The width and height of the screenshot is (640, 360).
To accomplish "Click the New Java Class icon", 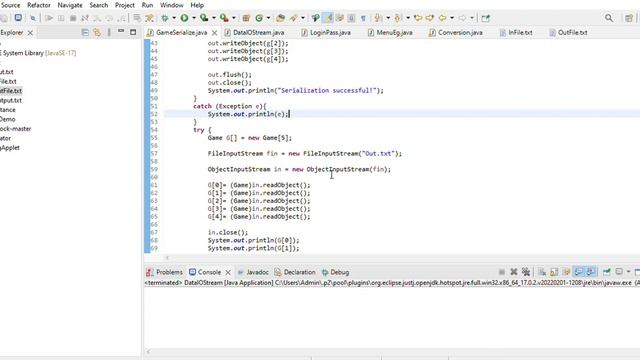I will 259,18.
